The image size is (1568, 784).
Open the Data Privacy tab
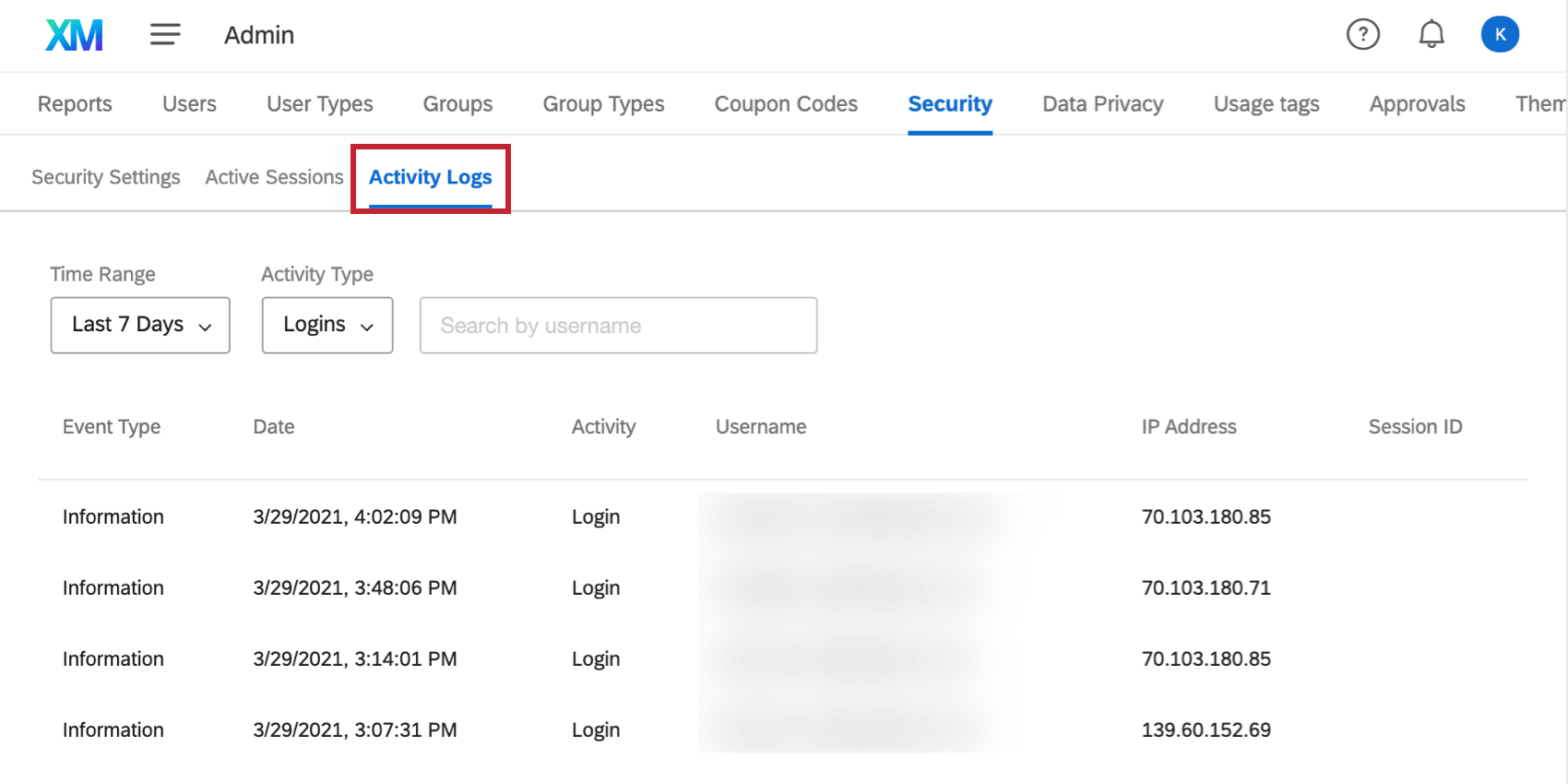(1102, 104)
